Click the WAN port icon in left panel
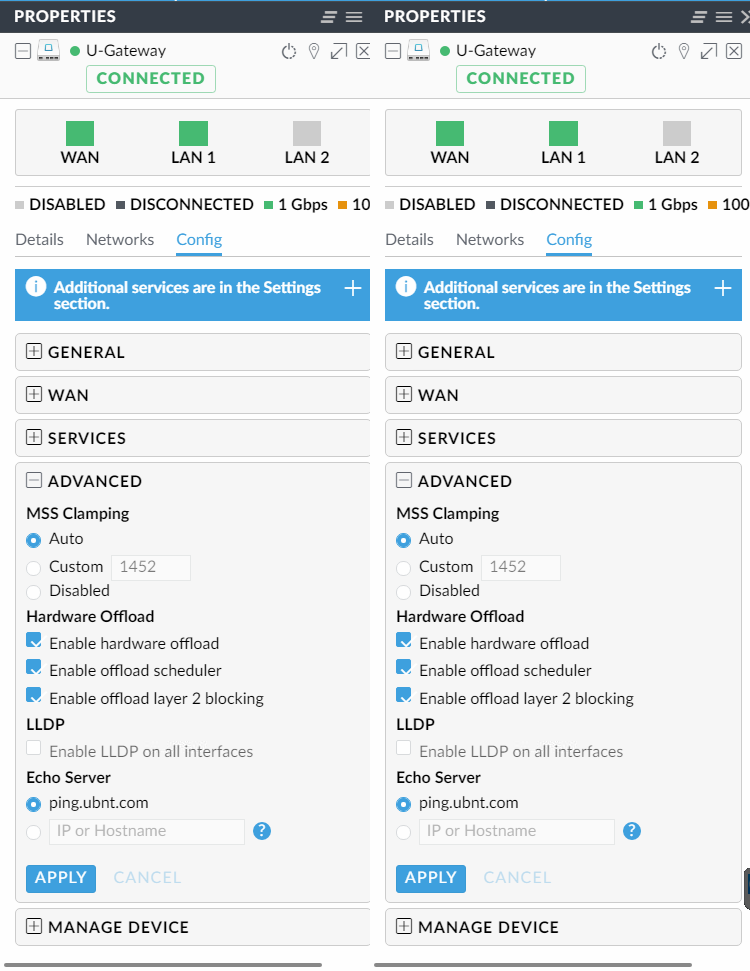 tap(80, 134)
